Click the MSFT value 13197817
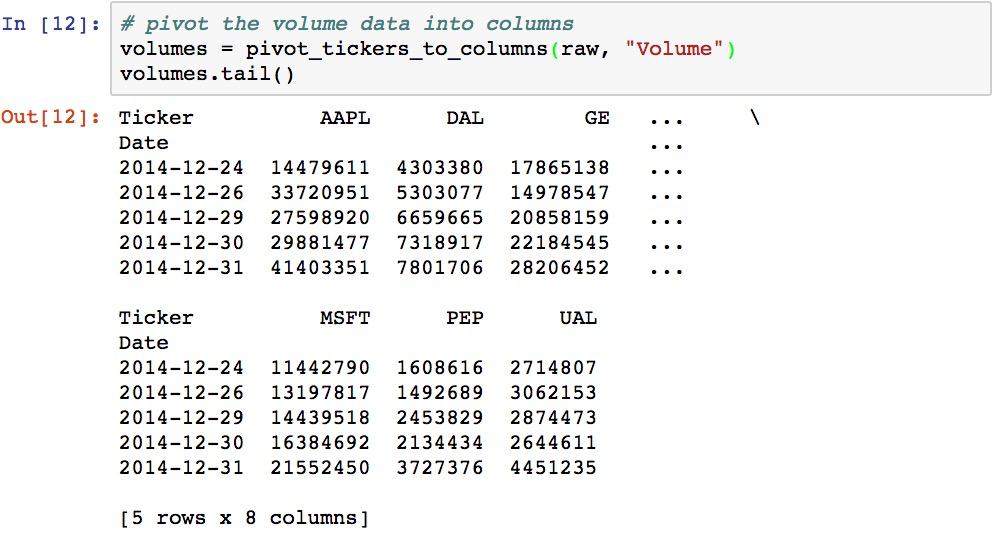The width and height of the screenshot is (997, 535). point(320,393)
